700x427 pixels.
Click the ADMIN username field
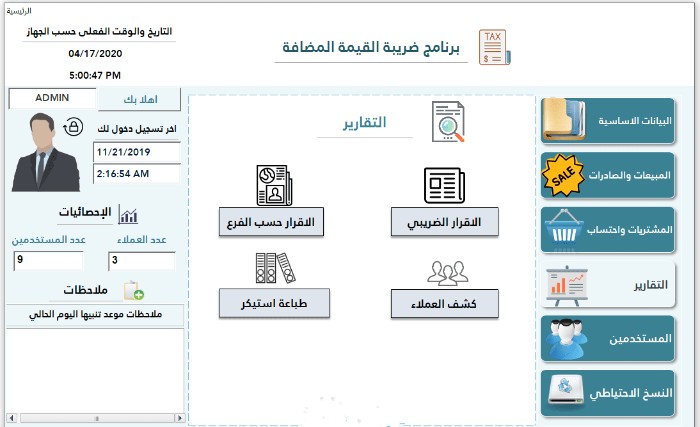click(x=52, y=98)
